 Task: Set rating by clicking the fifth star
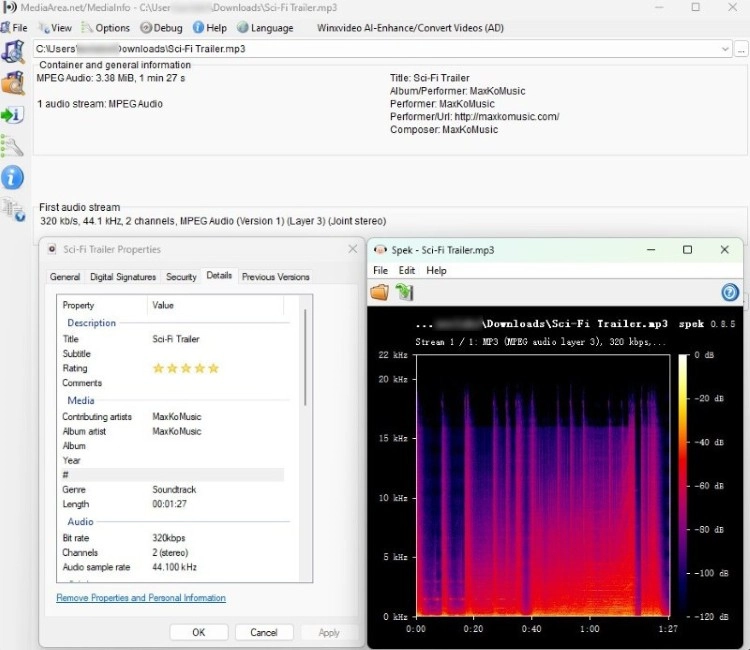coord(214,368)
